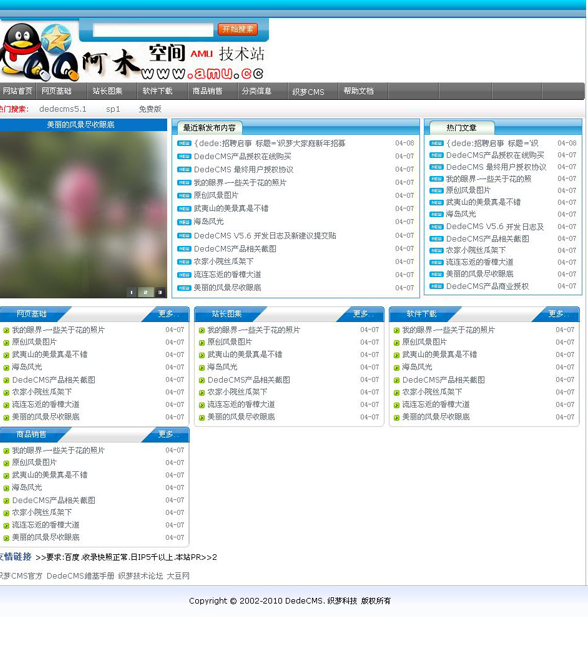Open the 织梦CMS官方 friend link
Screen dimensions: 588x651
pos(21,576)
